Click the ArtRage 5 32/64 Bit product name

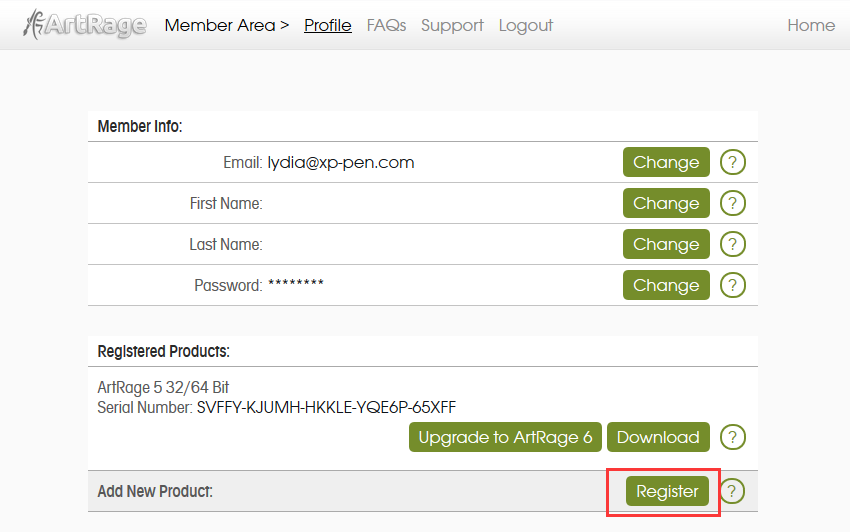[x=163, y=388]
